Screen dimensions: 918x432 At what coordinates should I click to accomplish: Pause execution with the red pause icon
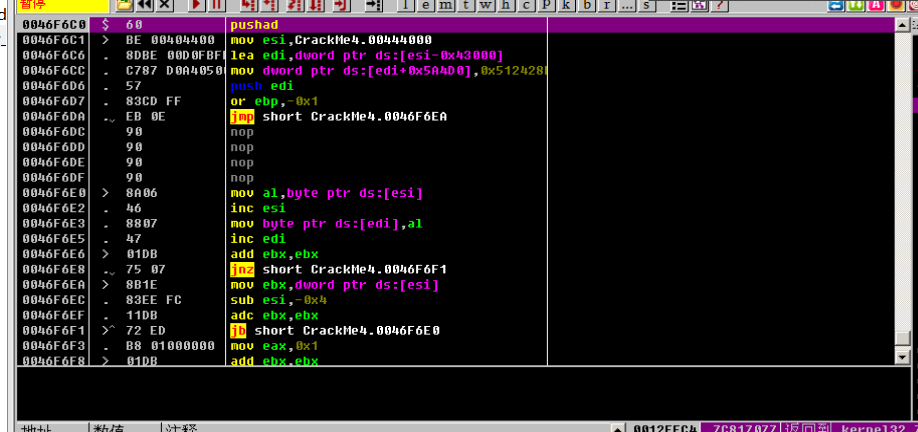tap(216, 5)
